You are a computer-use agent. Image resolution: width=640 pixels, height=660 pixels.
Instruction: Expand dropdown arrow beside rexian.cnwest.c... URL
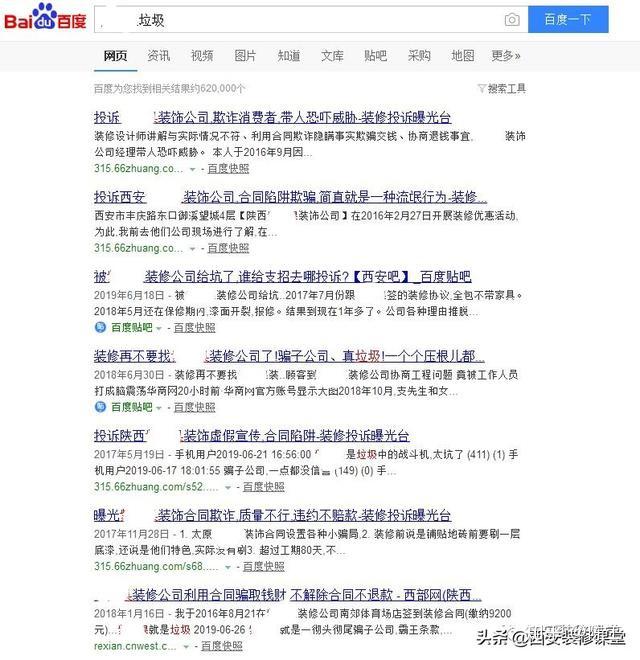[186, 647]
